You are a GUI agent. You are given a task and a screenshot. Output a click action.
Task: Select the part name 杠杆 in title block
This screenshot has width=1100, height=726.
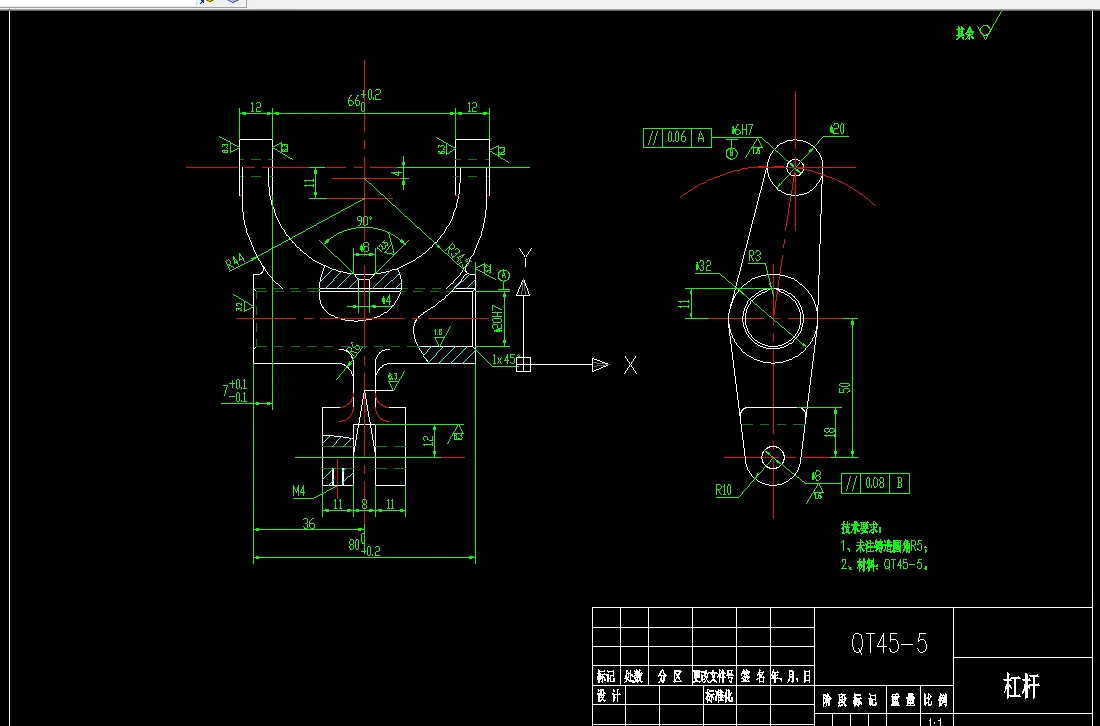coord(1021,687)
